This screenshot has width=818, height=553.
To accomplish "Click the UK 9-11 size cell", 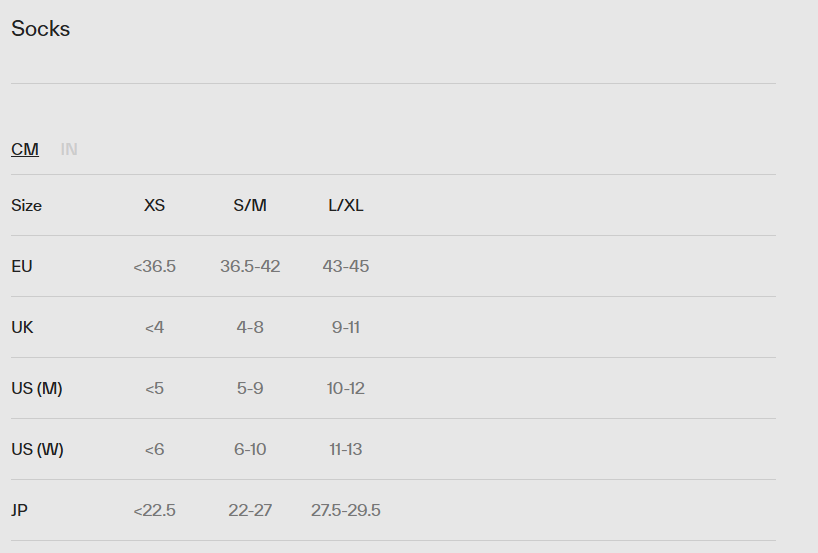I will [x=346, y=327].
